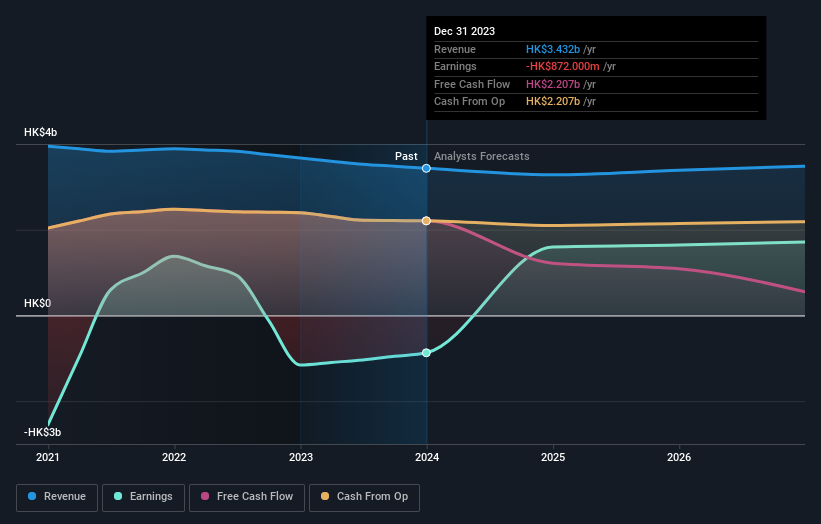
Task: Toggle the Cash From Op legend button
Action: click(364, 497)
